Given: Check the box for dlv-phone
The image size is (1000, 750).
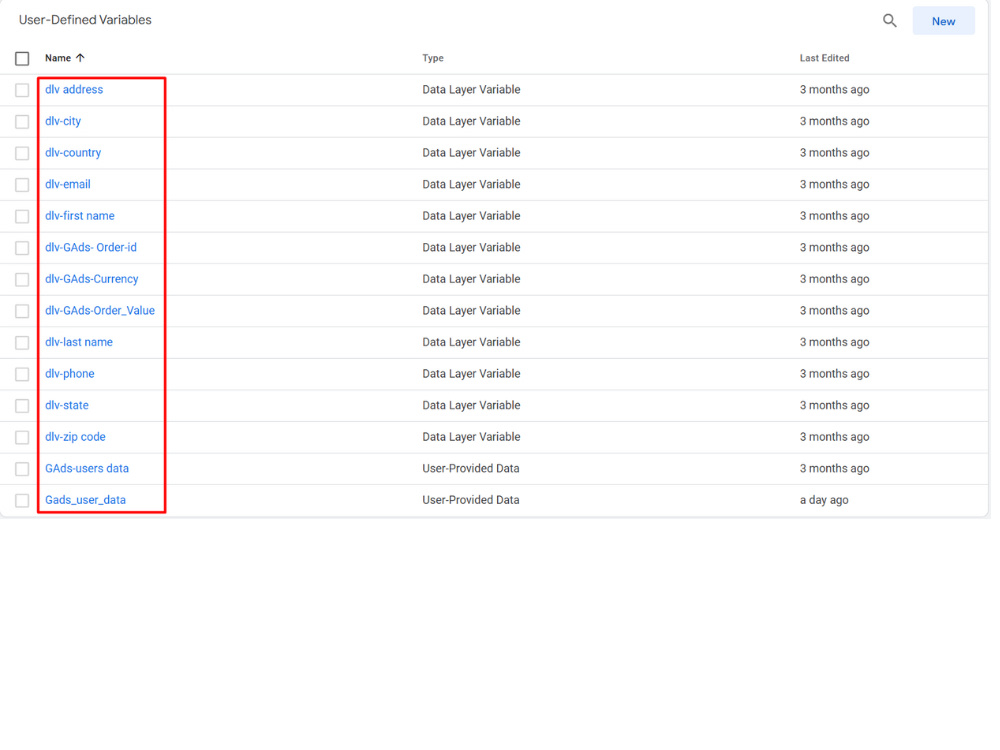Looking at the screenshot, I should click(22, 374).
